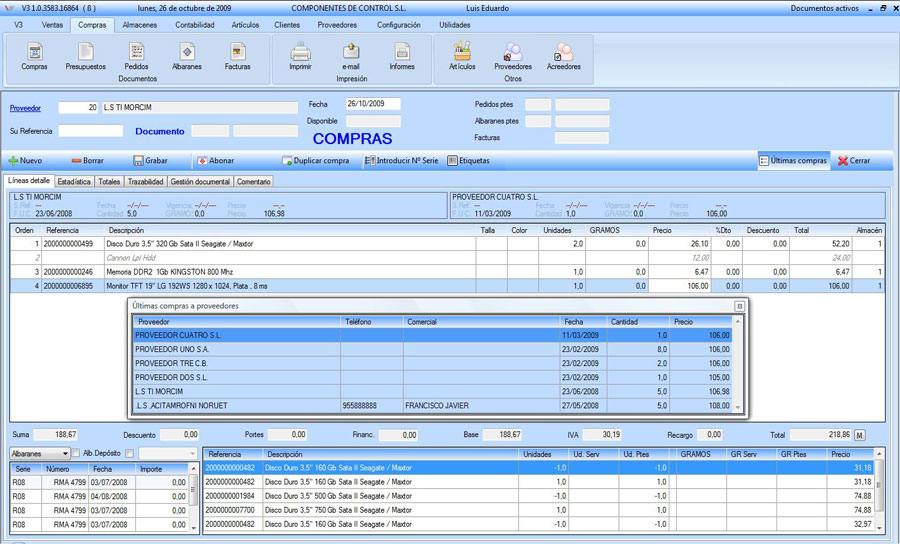Click Introducir Nº Serie toolbar button
The height and width of the screenshot is (544, 900).
point(401,161)
